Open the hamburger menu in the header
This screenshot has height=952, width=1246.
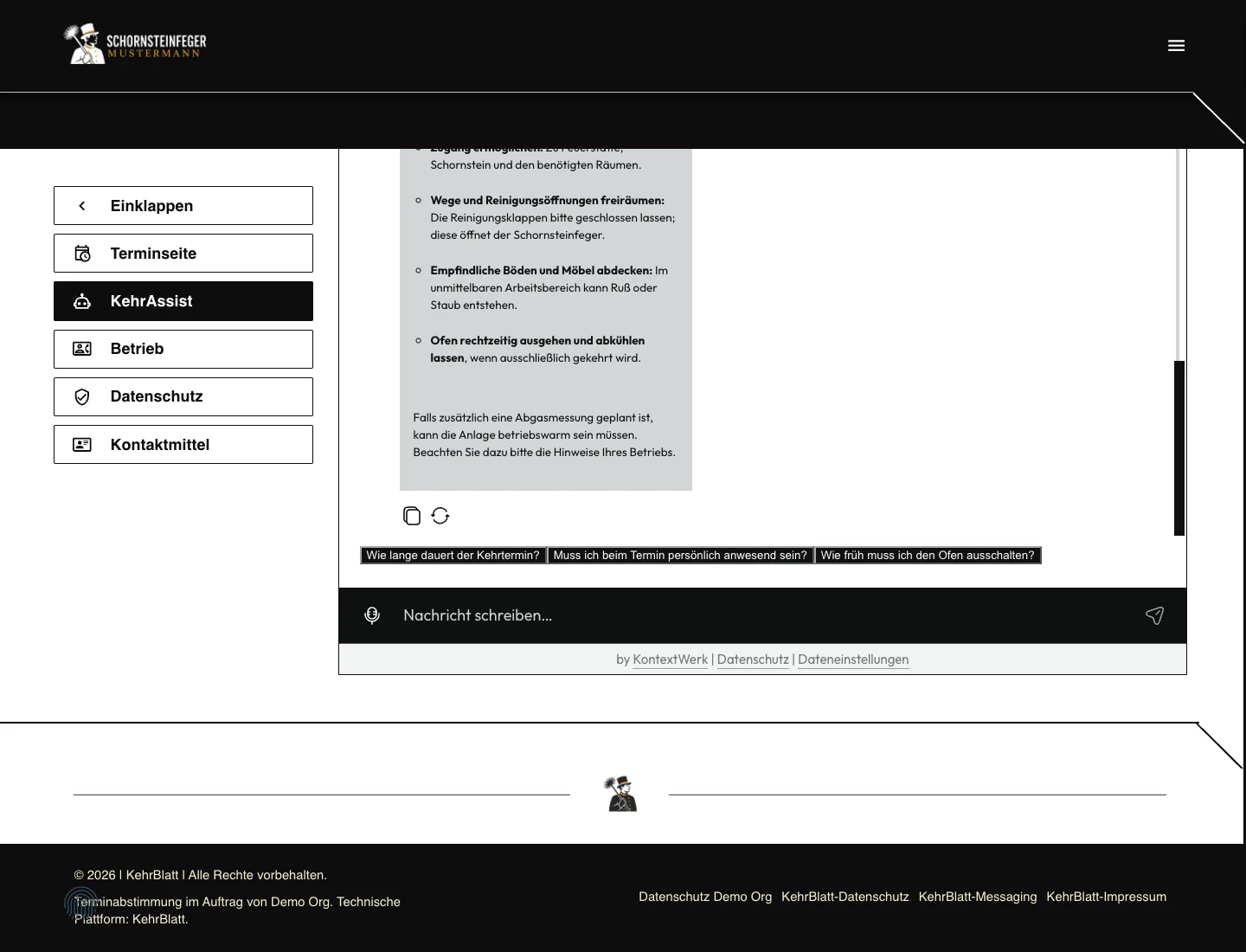point(1176,46)
